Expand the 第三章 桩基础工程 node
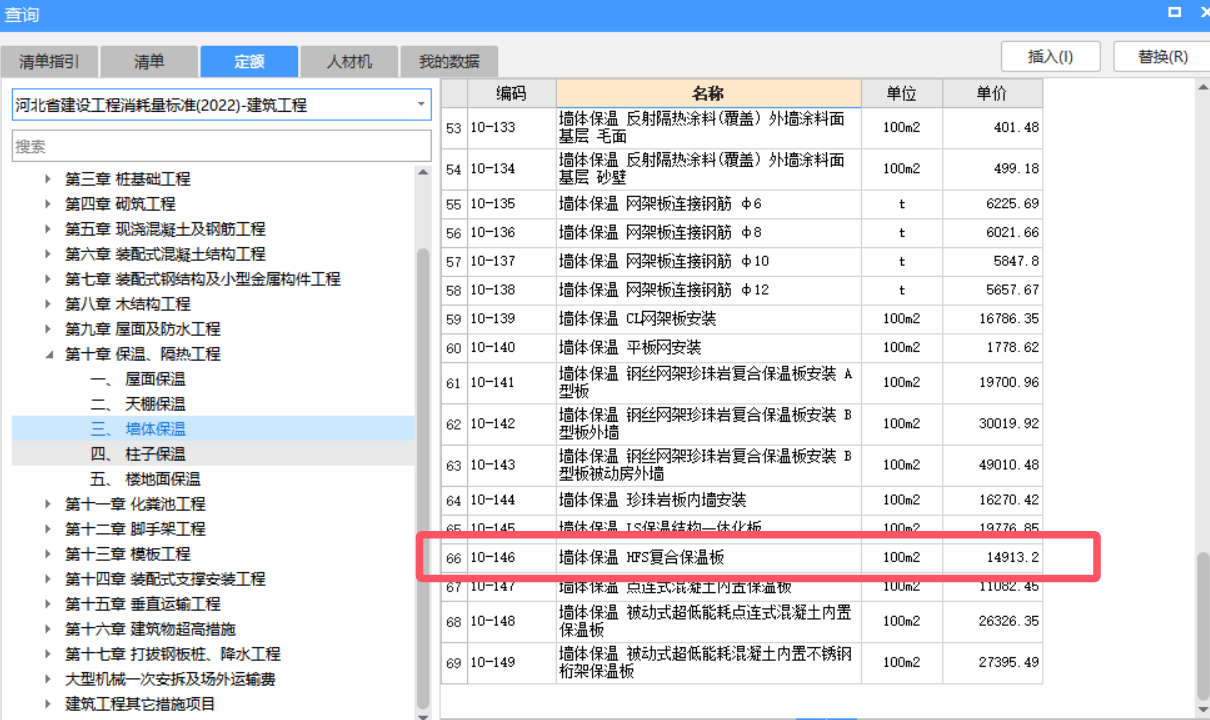 click(48, 179)
